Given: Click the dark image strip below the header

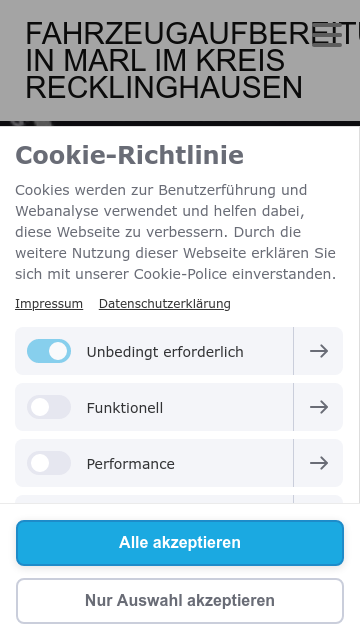Looking at the screenshot, I should [x=180, y=123].
